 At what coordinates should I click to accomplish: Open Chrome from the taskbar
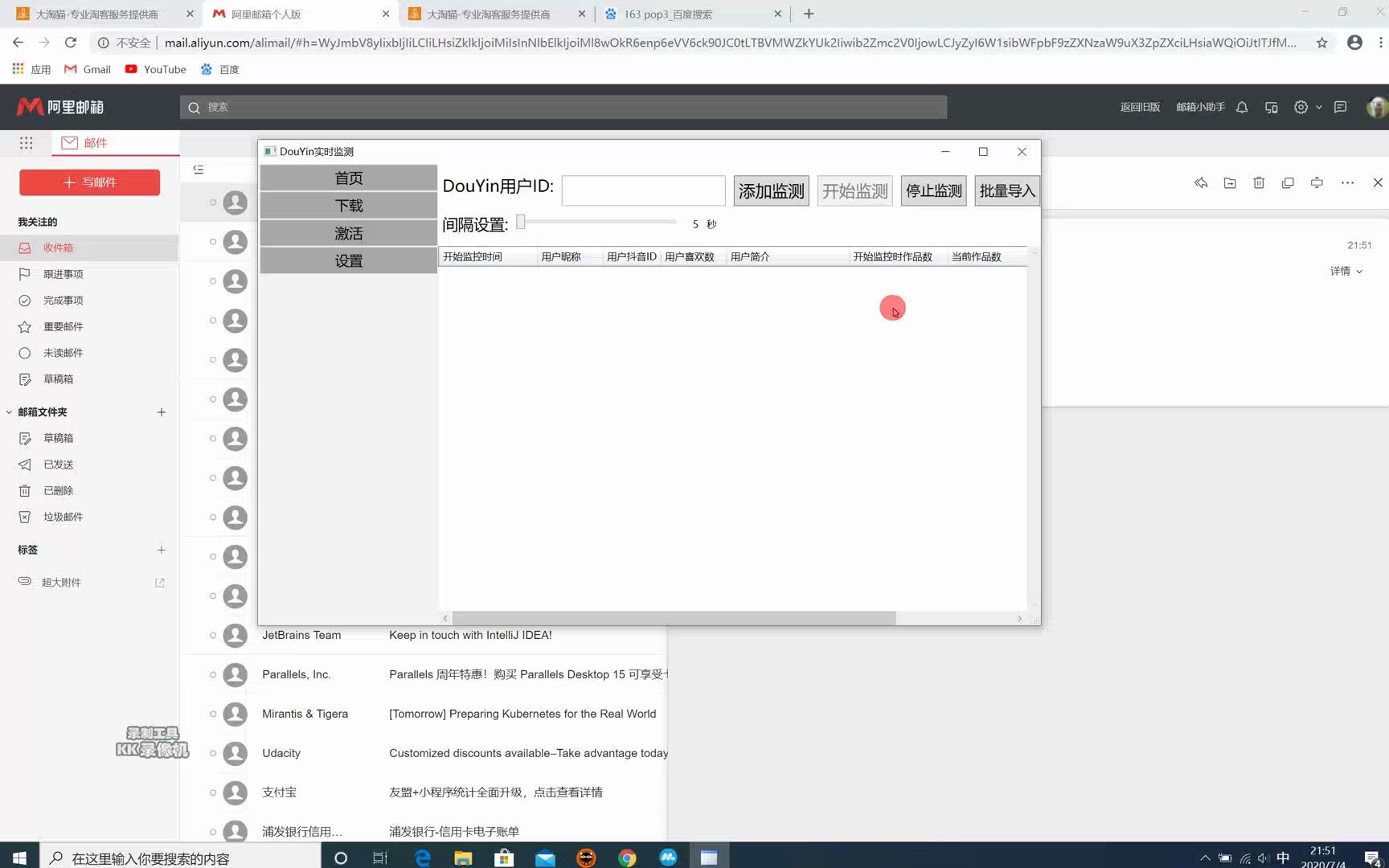pos(627,858)
